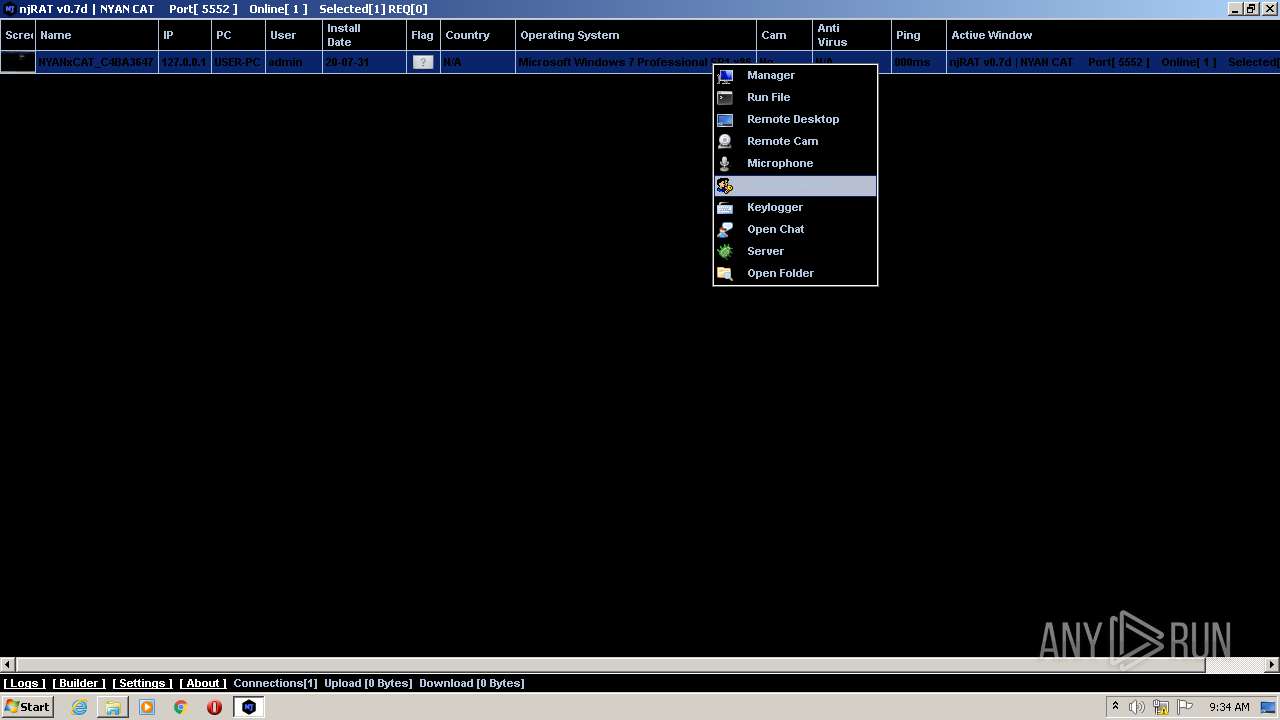Click the green bug Server icon
The image size is (1280, 720).
(x=725, y=251)
